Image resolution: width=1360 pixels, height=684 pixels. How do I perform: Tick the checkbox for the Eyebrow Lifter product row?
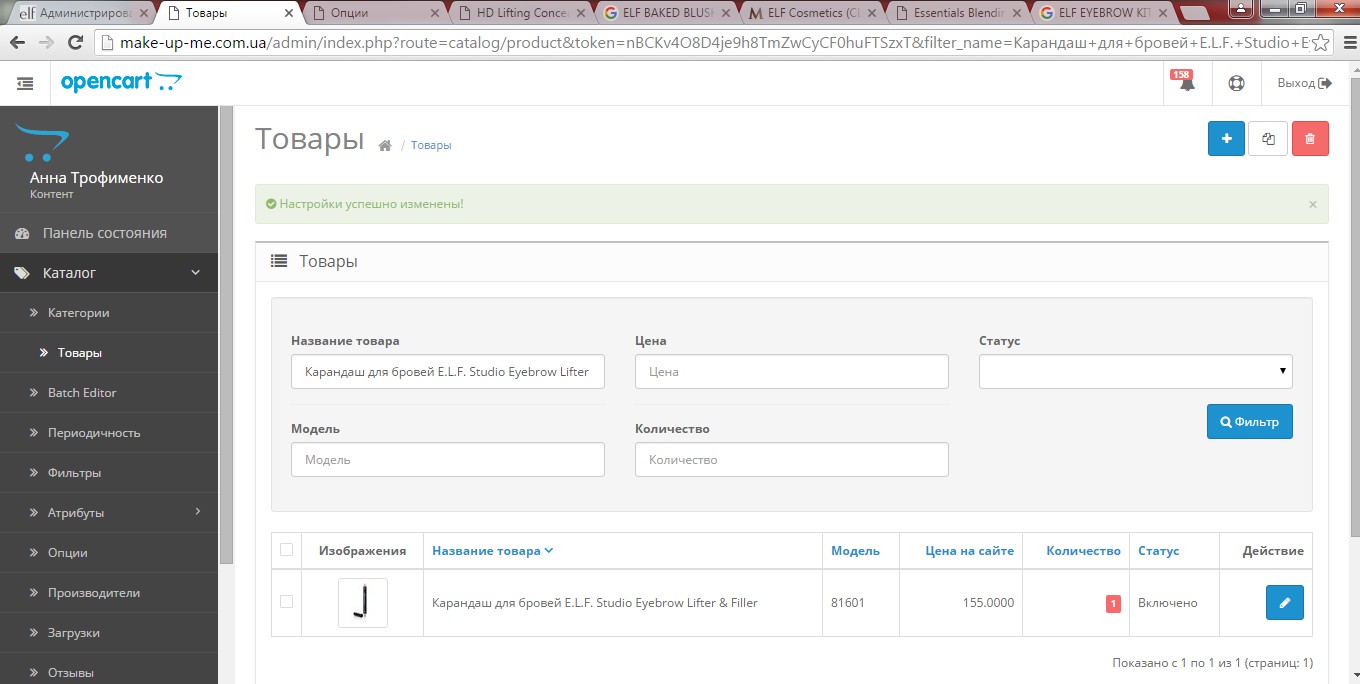[287, 601]
